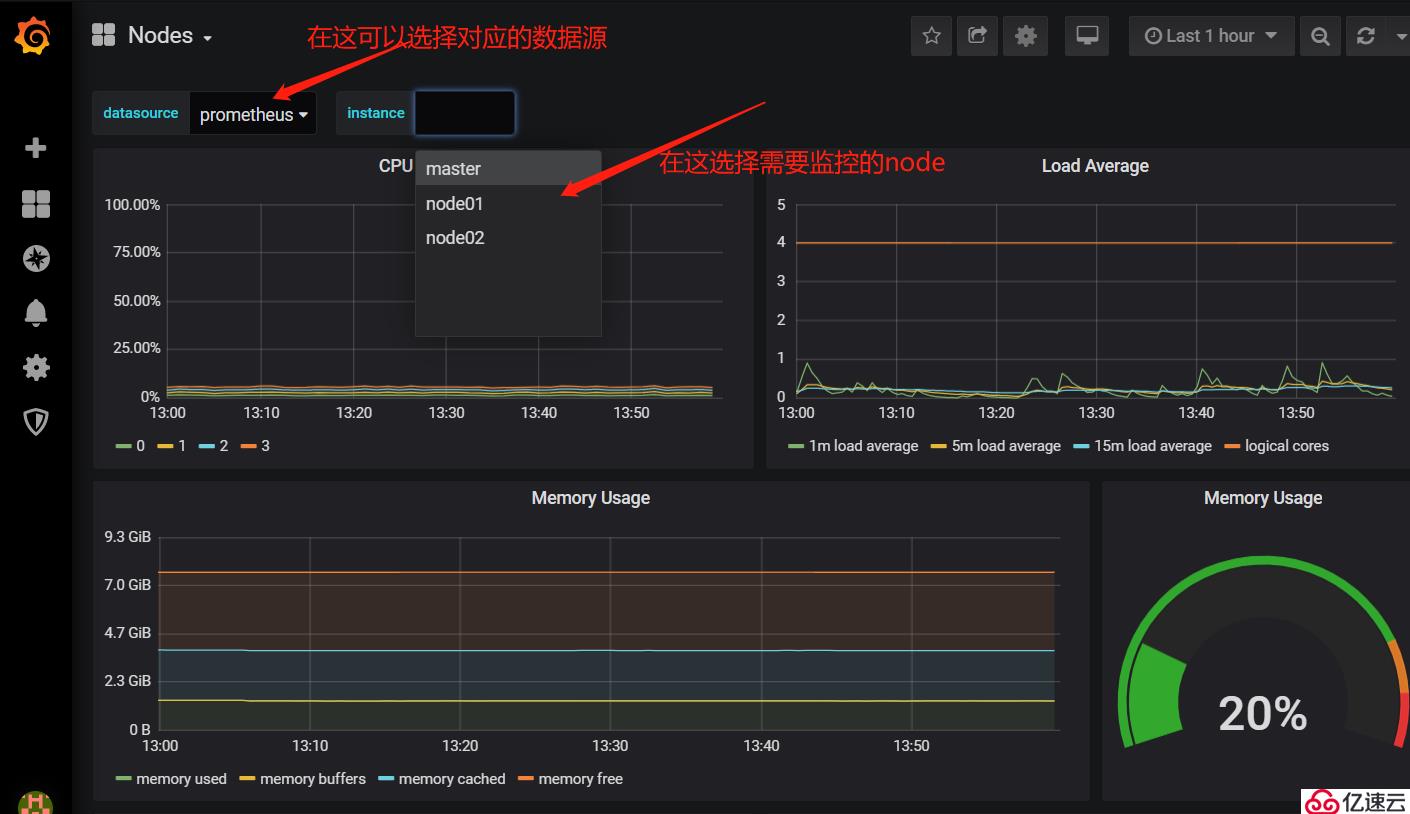The image size is (1410, 814).
Task: Click the Memory Usage graph panel title
Action: [x=591, y=498]
